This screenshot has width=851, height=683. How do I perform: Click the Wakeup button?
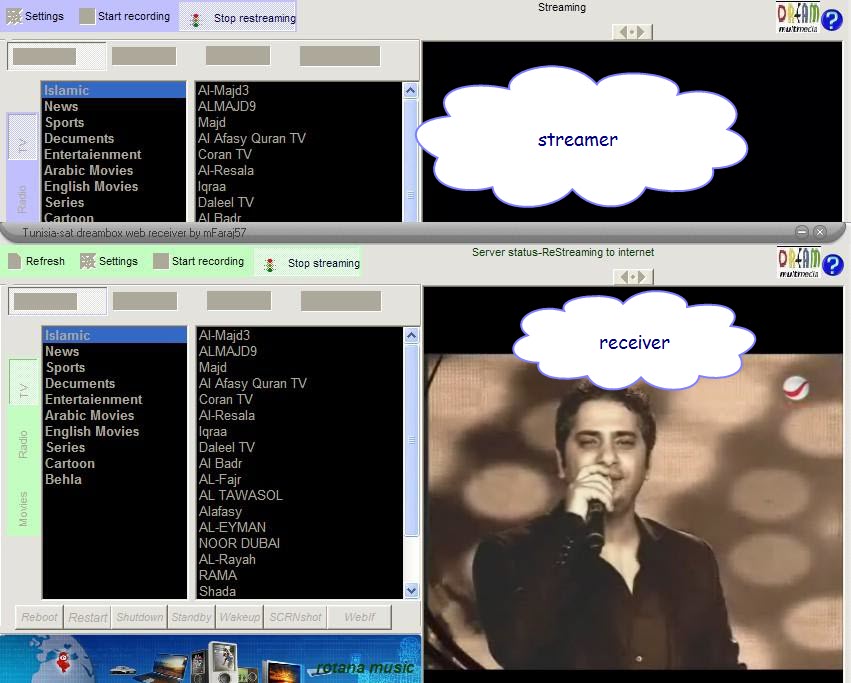coord(239,617)
